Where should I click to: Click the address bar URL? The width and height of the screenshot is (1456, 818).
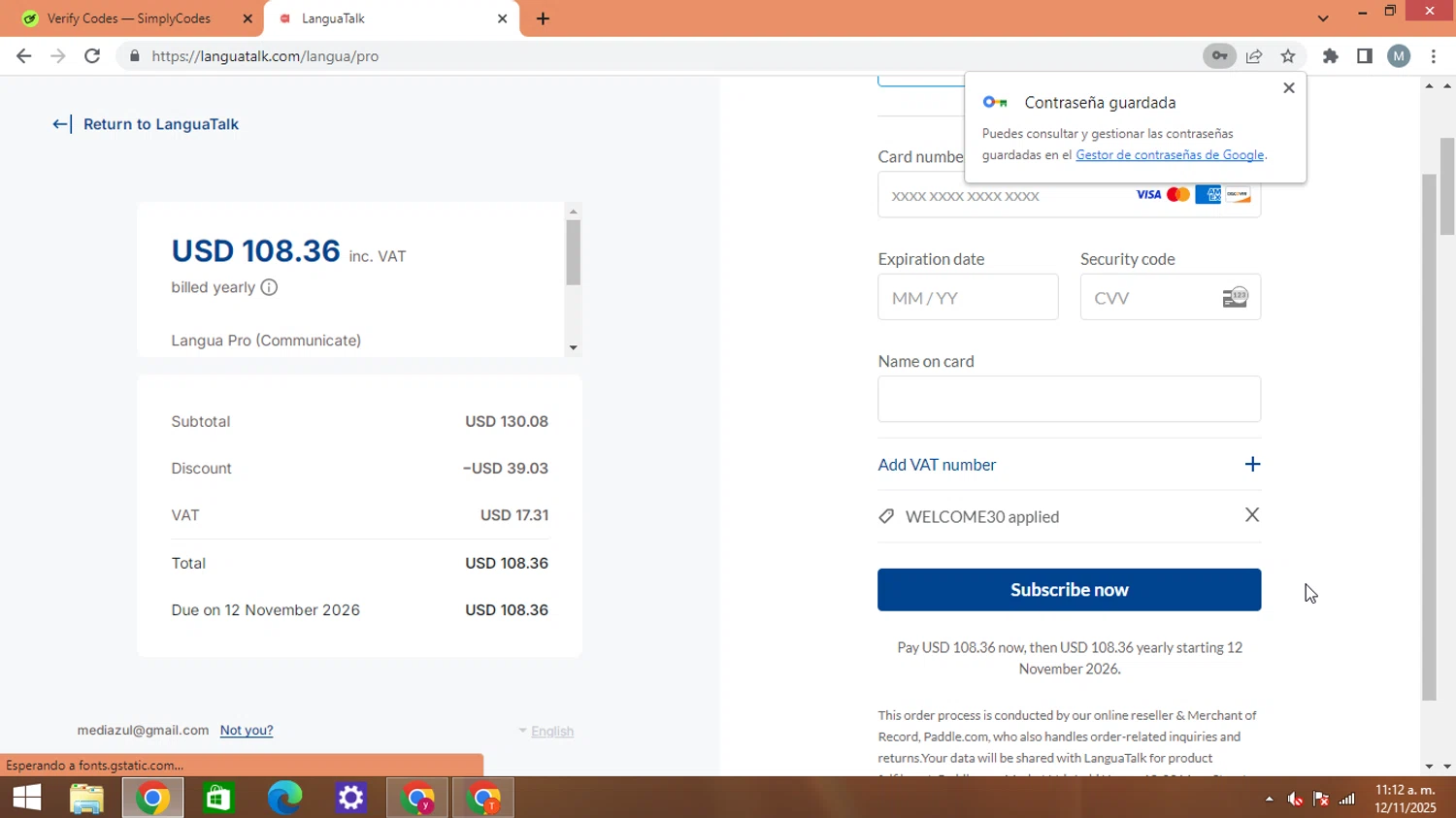265,56
